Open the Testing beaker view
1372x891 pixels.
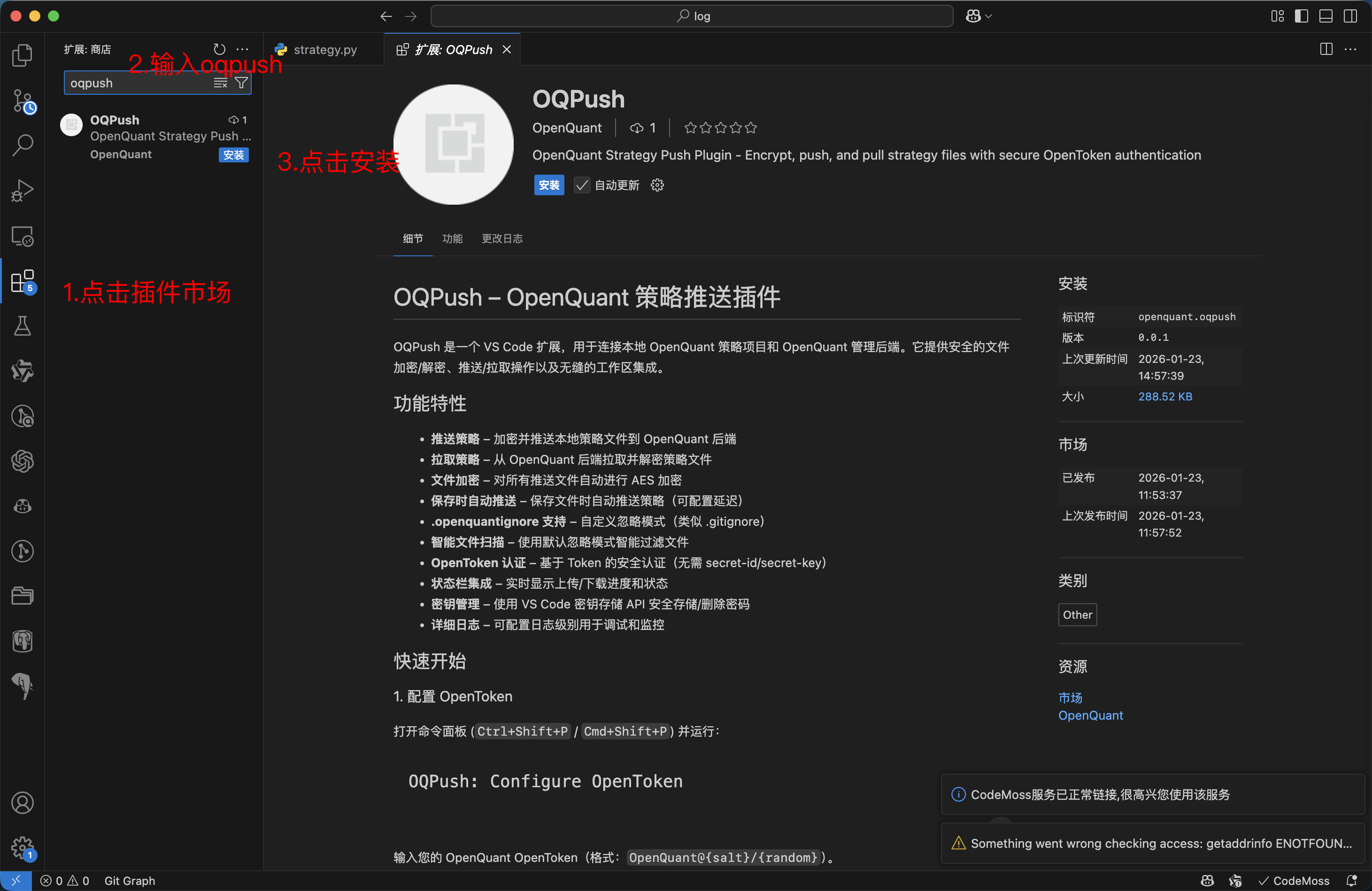pos(23,326)
